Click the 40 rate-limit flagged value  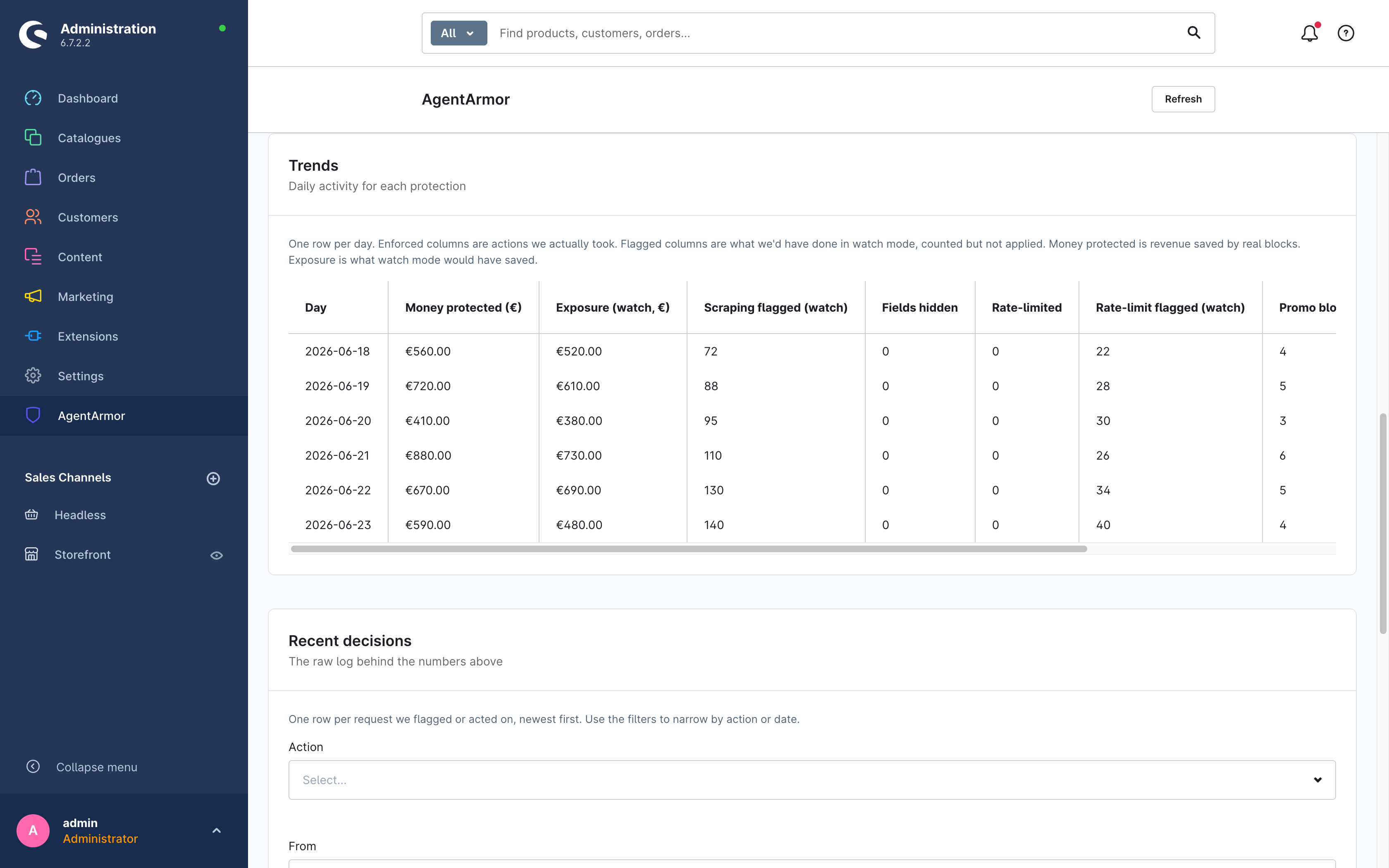1103,525
